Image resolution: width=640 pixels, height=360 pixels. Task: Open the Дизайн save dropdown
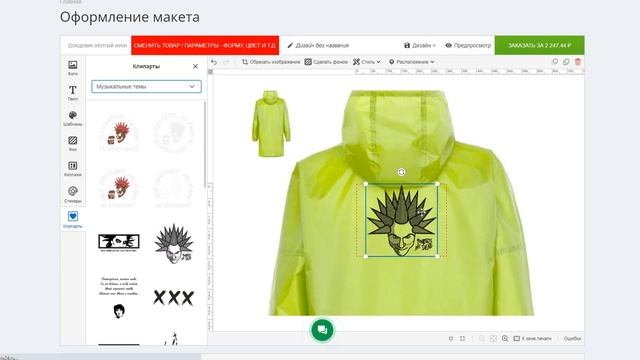tap(420, 45)
